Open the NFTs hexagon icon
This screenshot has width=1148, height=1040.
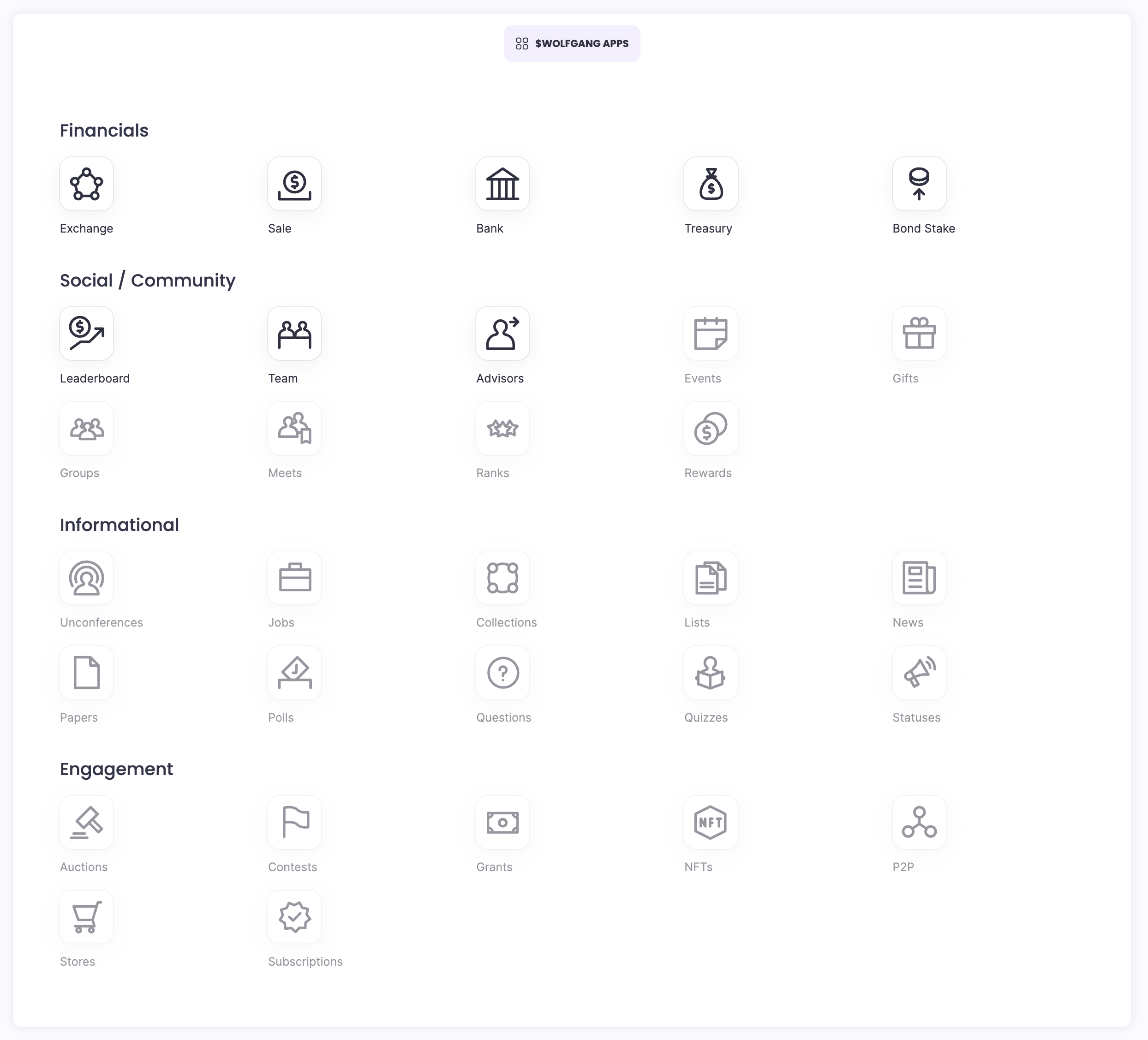tap(711, 822)
